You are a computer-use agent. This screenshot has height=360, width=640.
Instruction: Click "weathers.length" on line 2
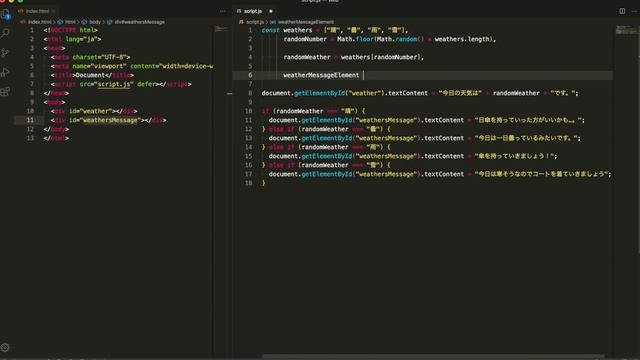tap(462, 39)
